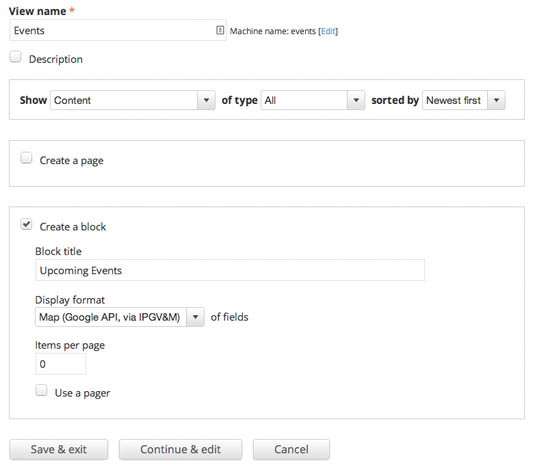This screenshot has height=467, width=535.
Task: Click into the Items per page field
Action: pos(61,364)
